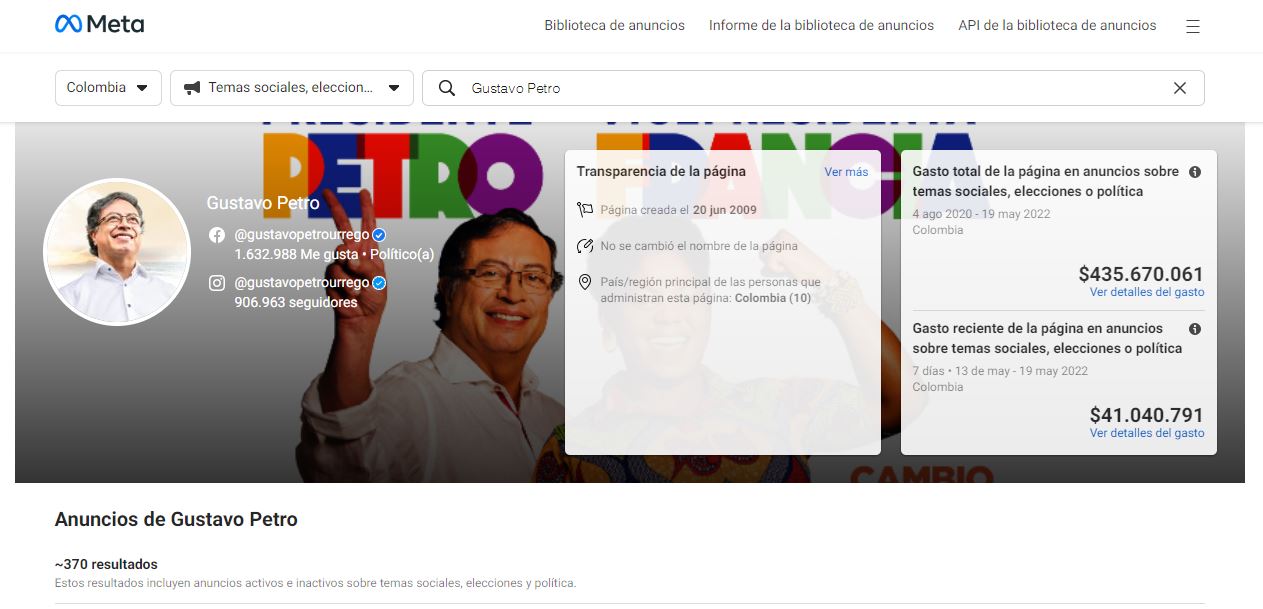The height and width of the screenshot is (609, 1263).
Task: Click the '4 ago 2020 - 19 may 2022' date range
Action: (981, 214)
